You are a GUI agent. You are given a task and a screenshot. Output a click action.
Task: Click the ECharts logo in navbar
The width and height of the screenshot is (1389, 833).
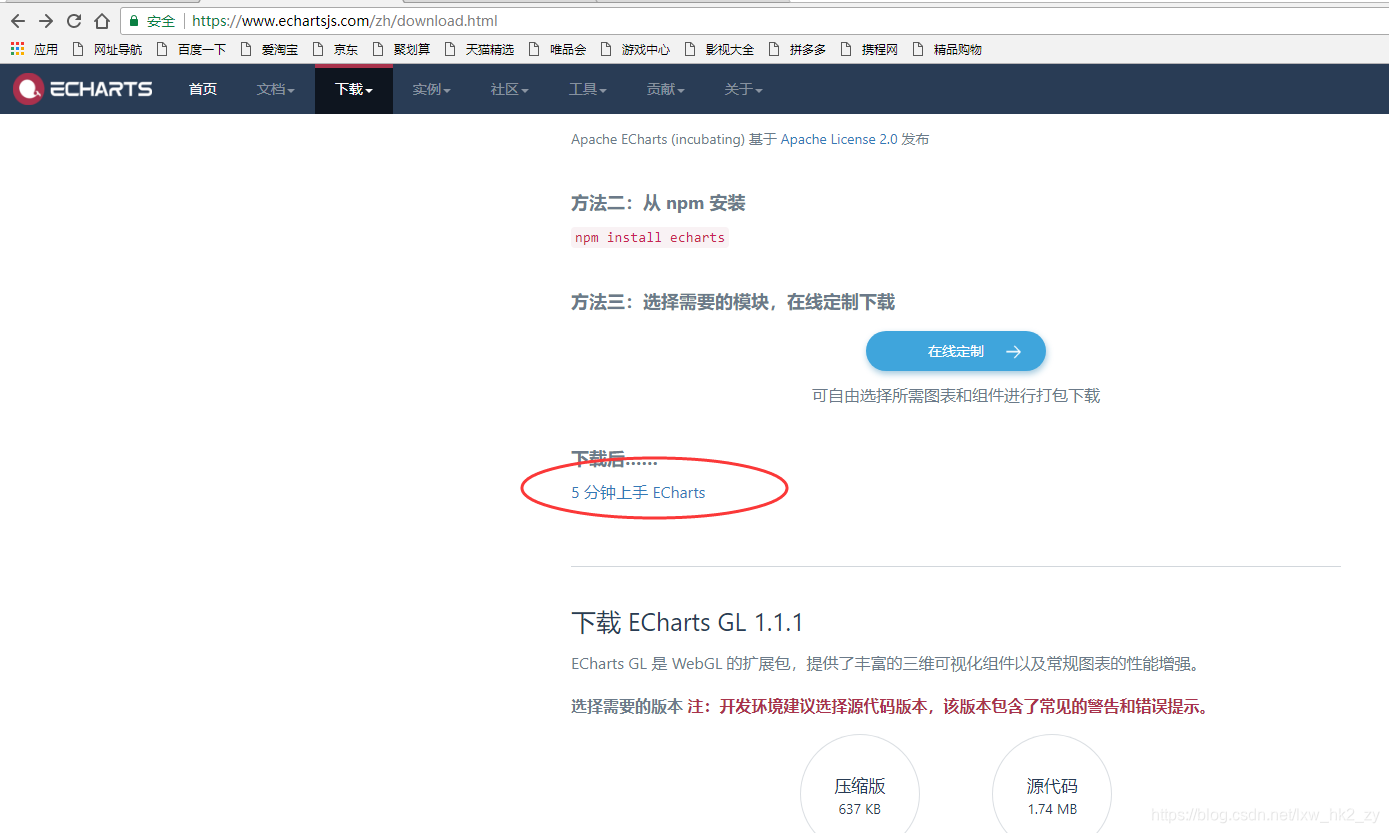[x=83, y=89]
